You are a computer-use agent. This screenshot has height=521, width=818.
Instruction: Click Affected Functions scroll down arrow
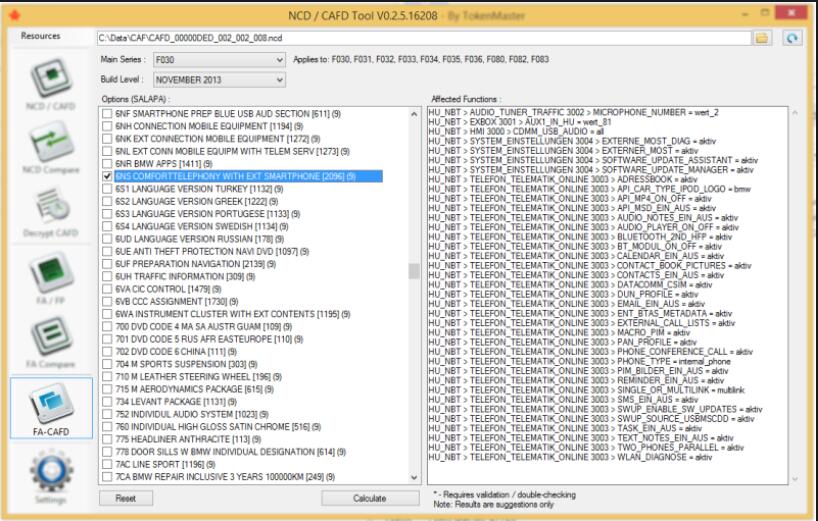[x=795, y=479]
